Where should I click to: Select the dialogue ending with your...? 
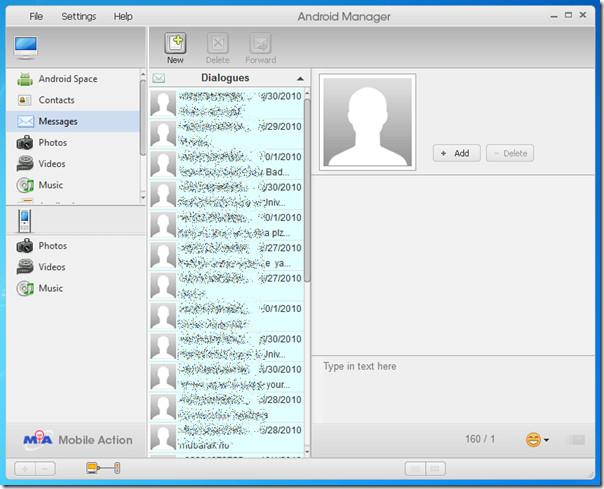click(226, 377)
